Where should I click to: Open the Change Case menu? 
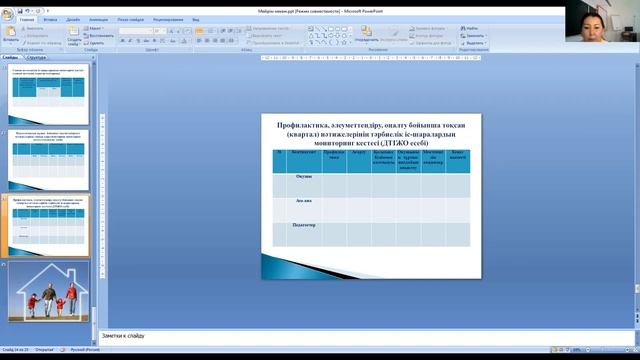point(173,41)
